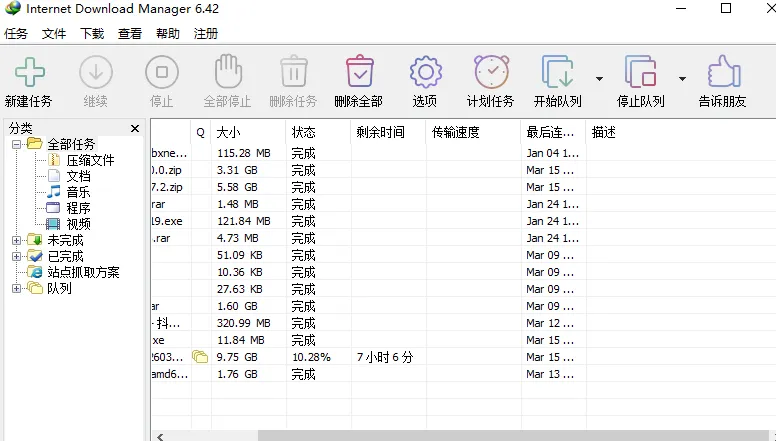Click the Tell a Friend (告诉朋友) thumbs-up icon
This screenshot has height=441, width=776.
tap(724, 71)
